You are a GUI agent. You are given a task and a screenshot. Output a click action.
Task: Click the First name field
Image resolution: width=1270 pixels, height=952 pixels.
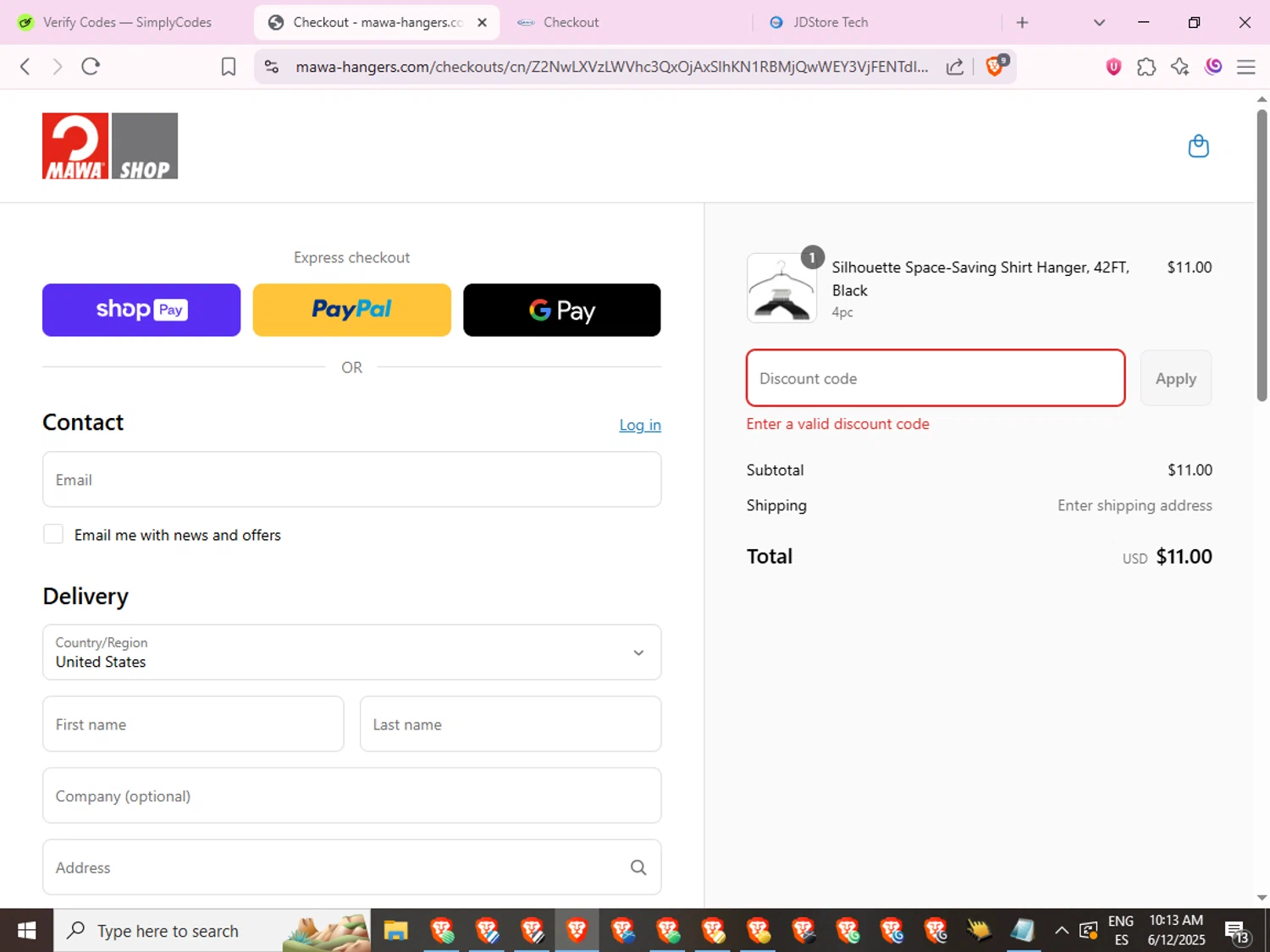[x=193, y=724]
